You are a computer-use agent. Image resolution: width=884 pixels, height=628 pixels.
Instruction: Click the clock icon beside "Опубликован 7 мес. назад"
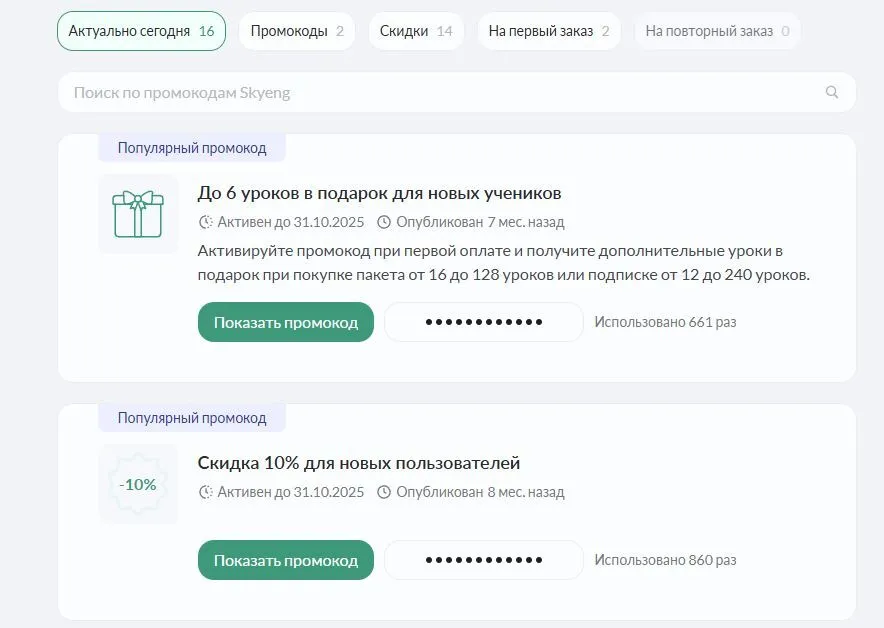tap(386, 222)
